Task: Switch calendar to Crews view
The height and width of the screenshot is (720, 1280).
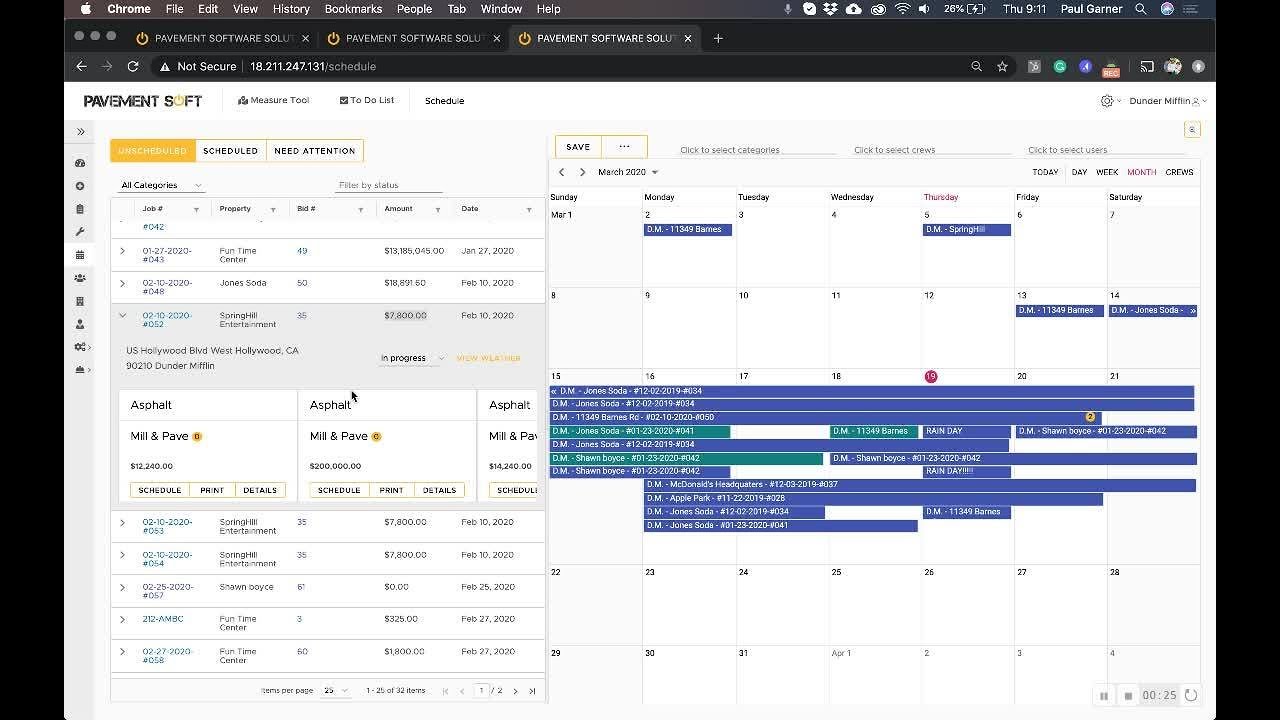Action: pos(1179,172)
